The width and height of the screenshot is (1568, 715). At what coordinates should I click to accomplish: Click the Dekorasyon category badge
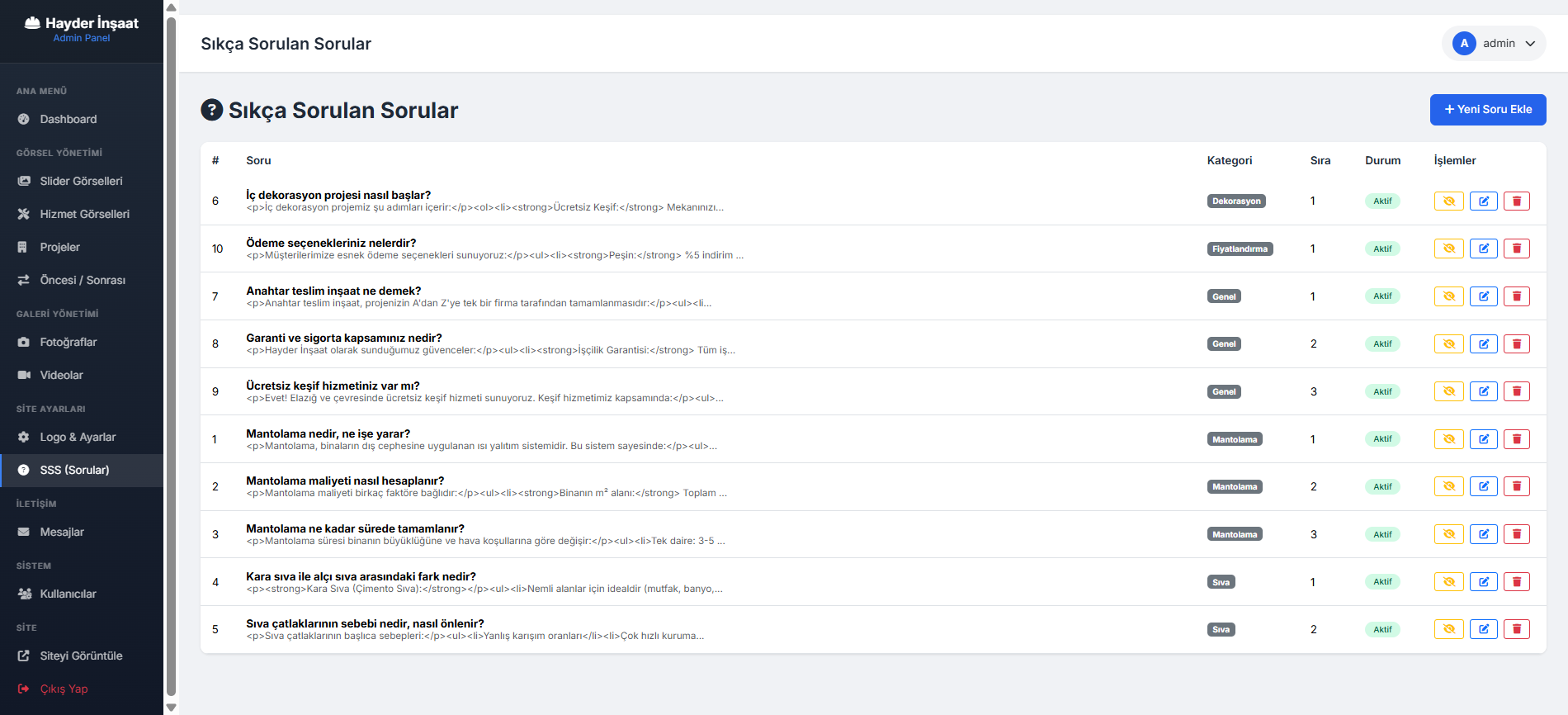pyautogui.click(x=1236, y=201)
